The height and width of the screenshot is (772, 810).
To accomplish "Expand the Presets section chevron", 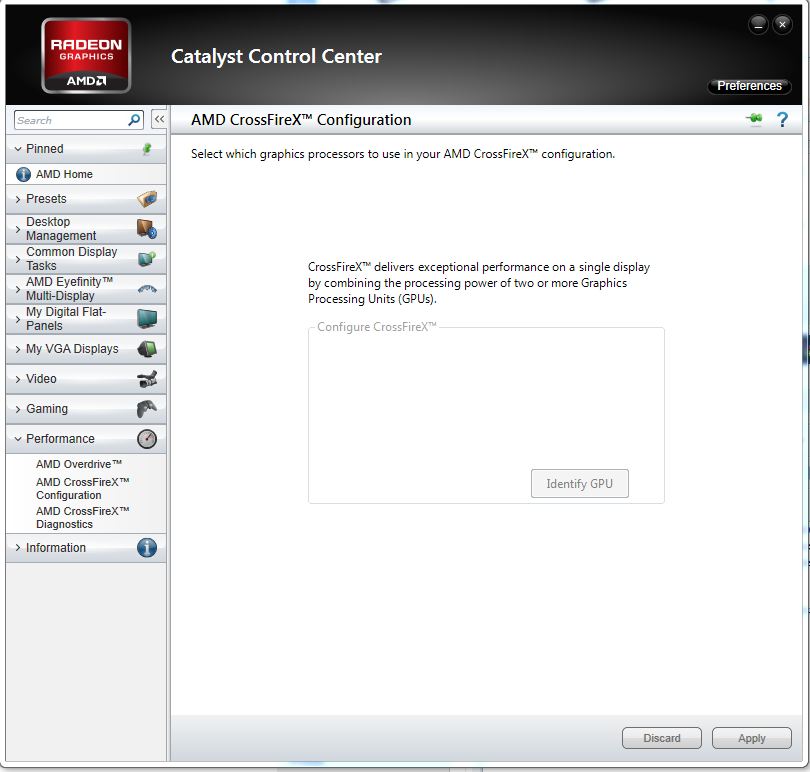I will [x=18, y=199].
